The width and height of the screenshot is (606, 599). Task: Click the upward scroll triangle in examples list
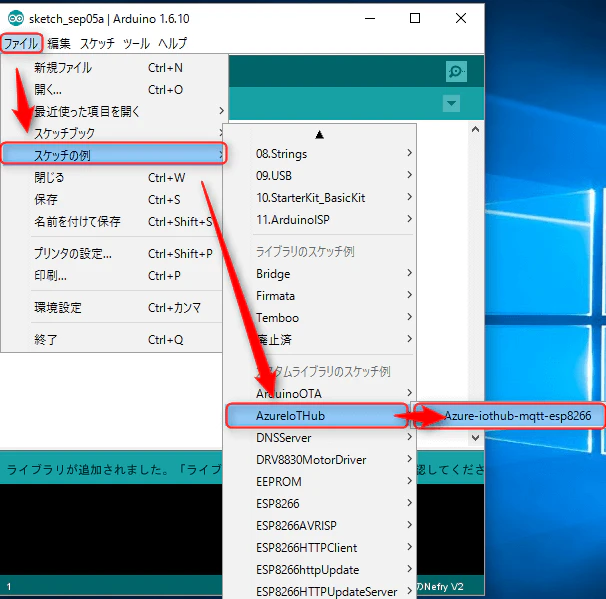(x=319, y=134)
